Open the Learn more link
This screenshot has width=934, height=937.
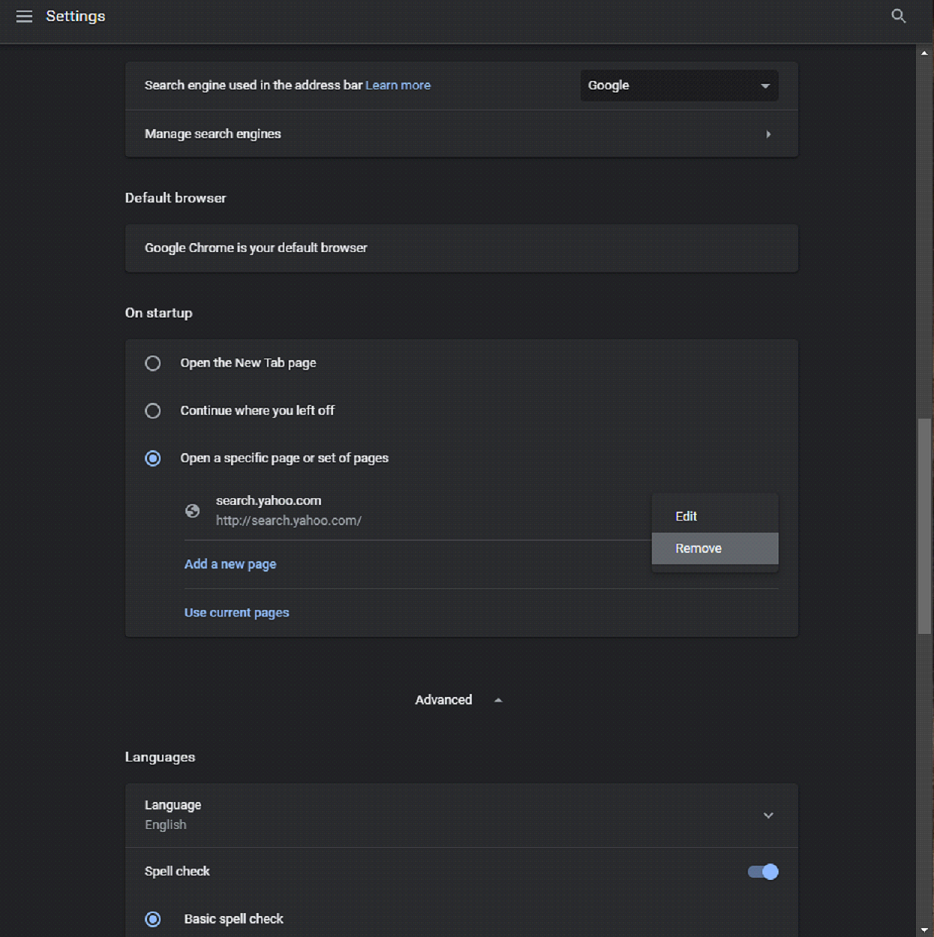point(398,85)
